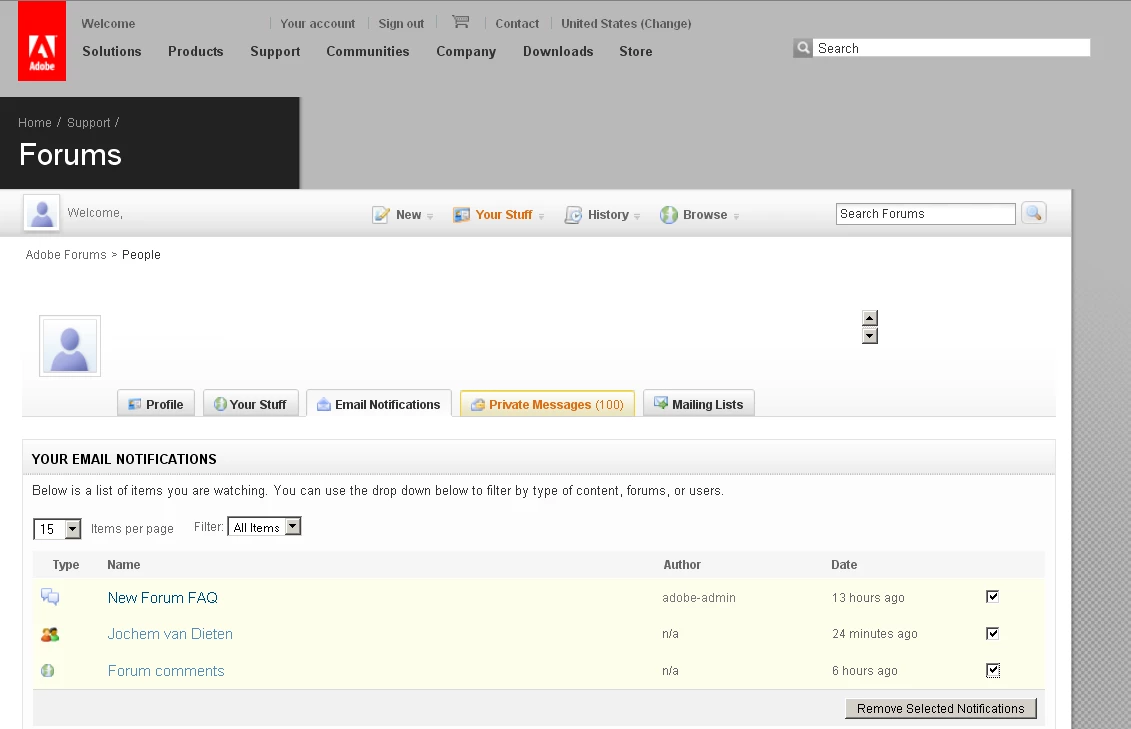
Task: Click the speech bubble icon for New Forum FAQ
Action: [50, 597]
